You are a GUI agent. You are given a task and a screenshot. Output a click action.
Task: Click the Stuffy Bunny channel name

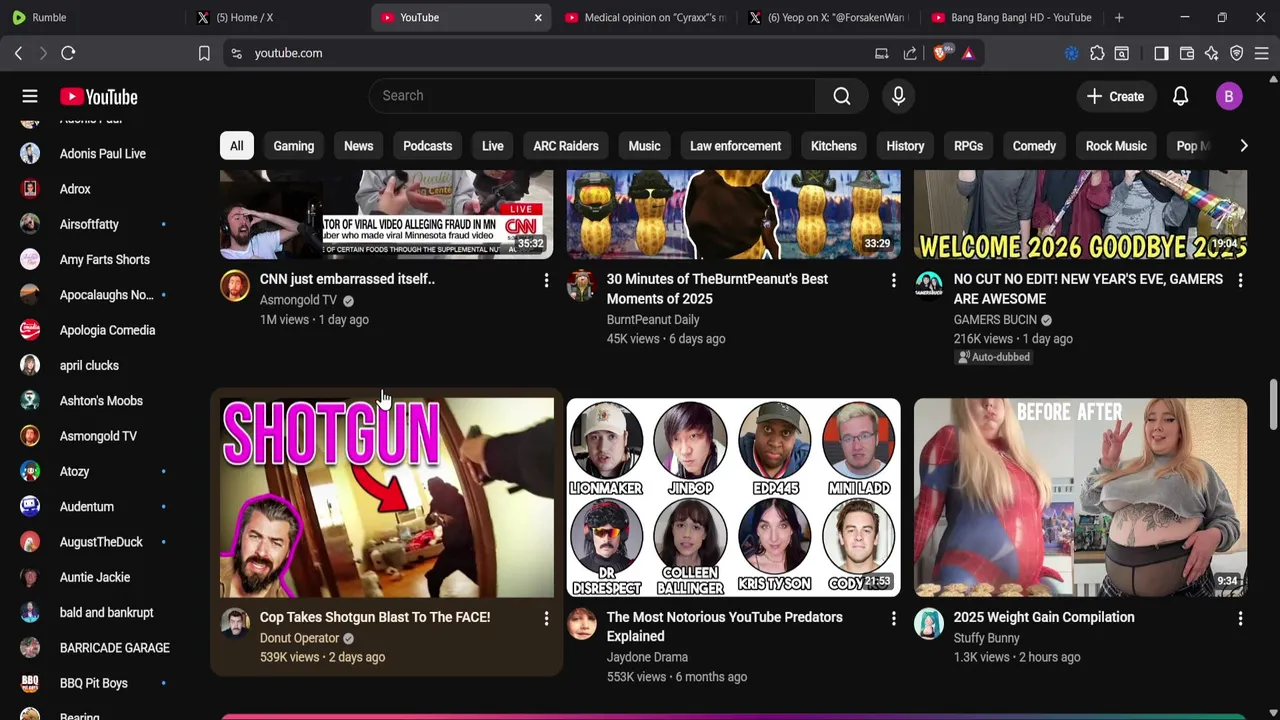[x=986, y=638]
